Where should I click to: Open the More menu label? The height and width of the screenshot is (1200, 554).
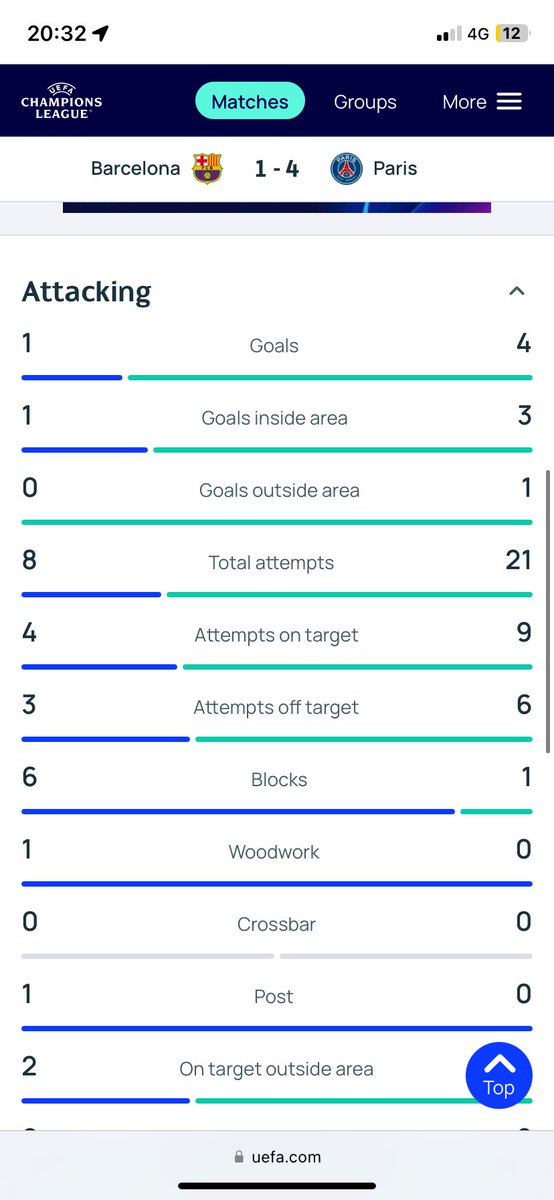pyautogui.click(x=465, y=102)
